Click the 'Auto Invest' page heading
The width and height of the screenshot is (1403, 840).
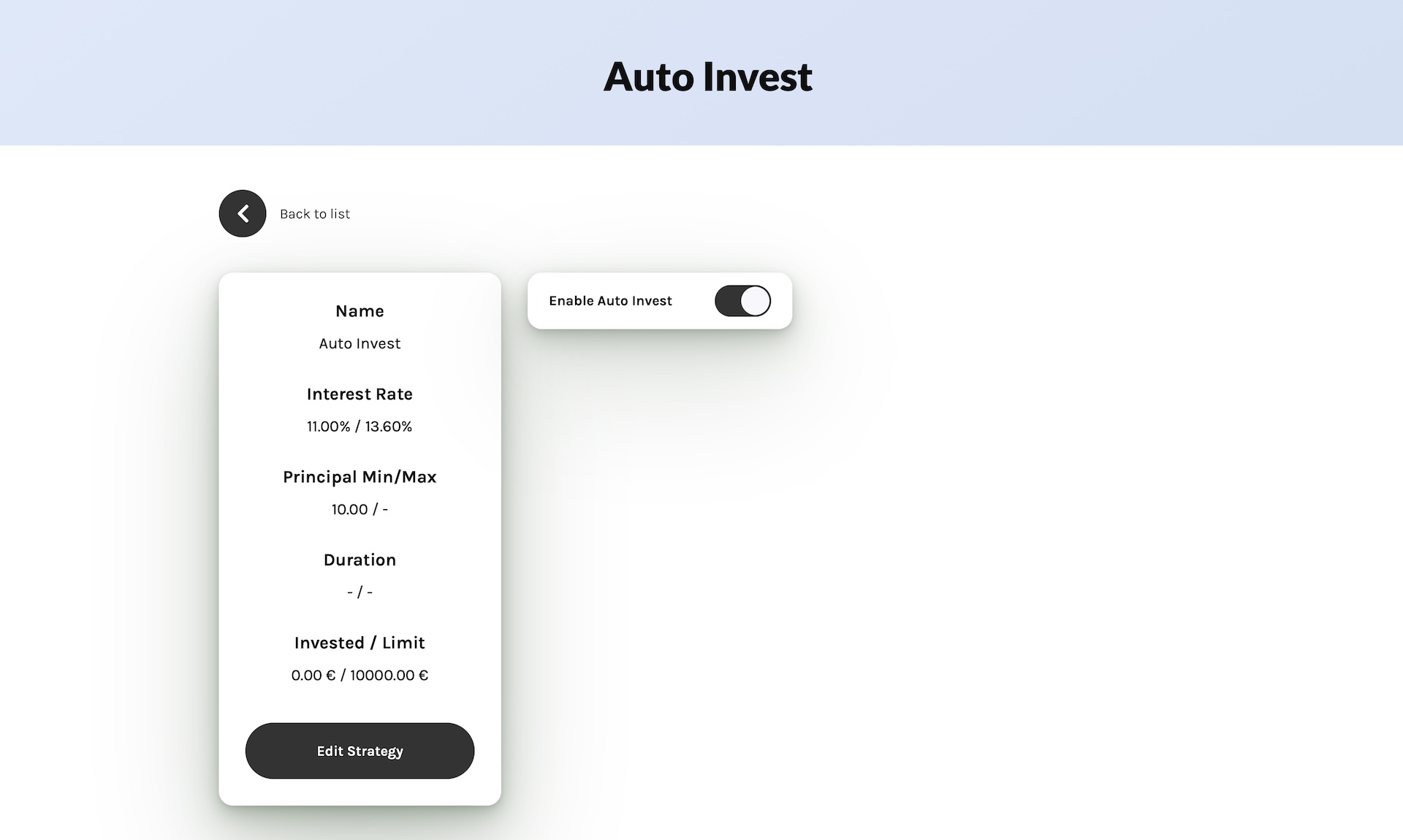[707, 77]
